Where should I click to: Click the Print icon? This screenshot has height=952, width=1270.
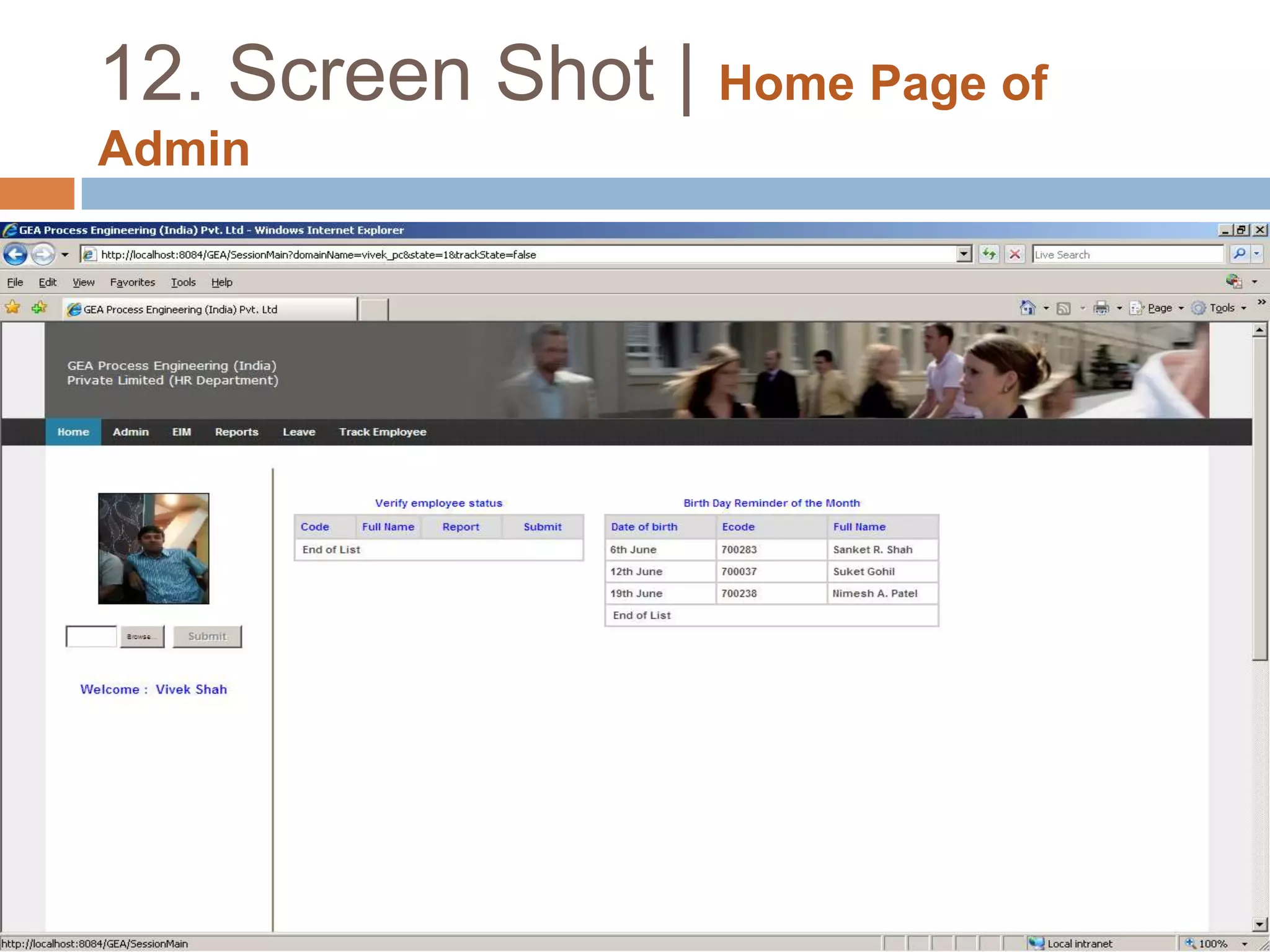(1101, 307)
